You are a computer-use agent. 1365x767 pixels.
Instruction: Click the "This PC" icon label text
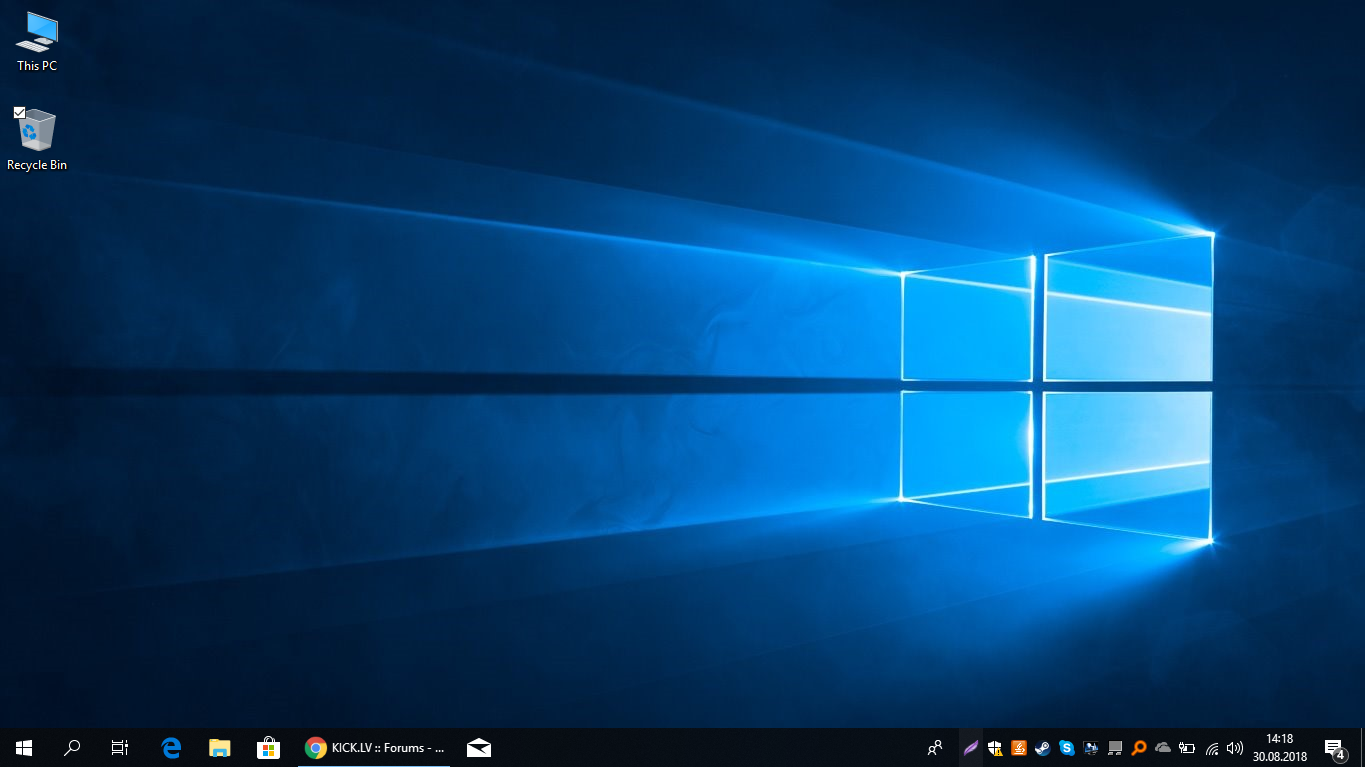[37, 66]
